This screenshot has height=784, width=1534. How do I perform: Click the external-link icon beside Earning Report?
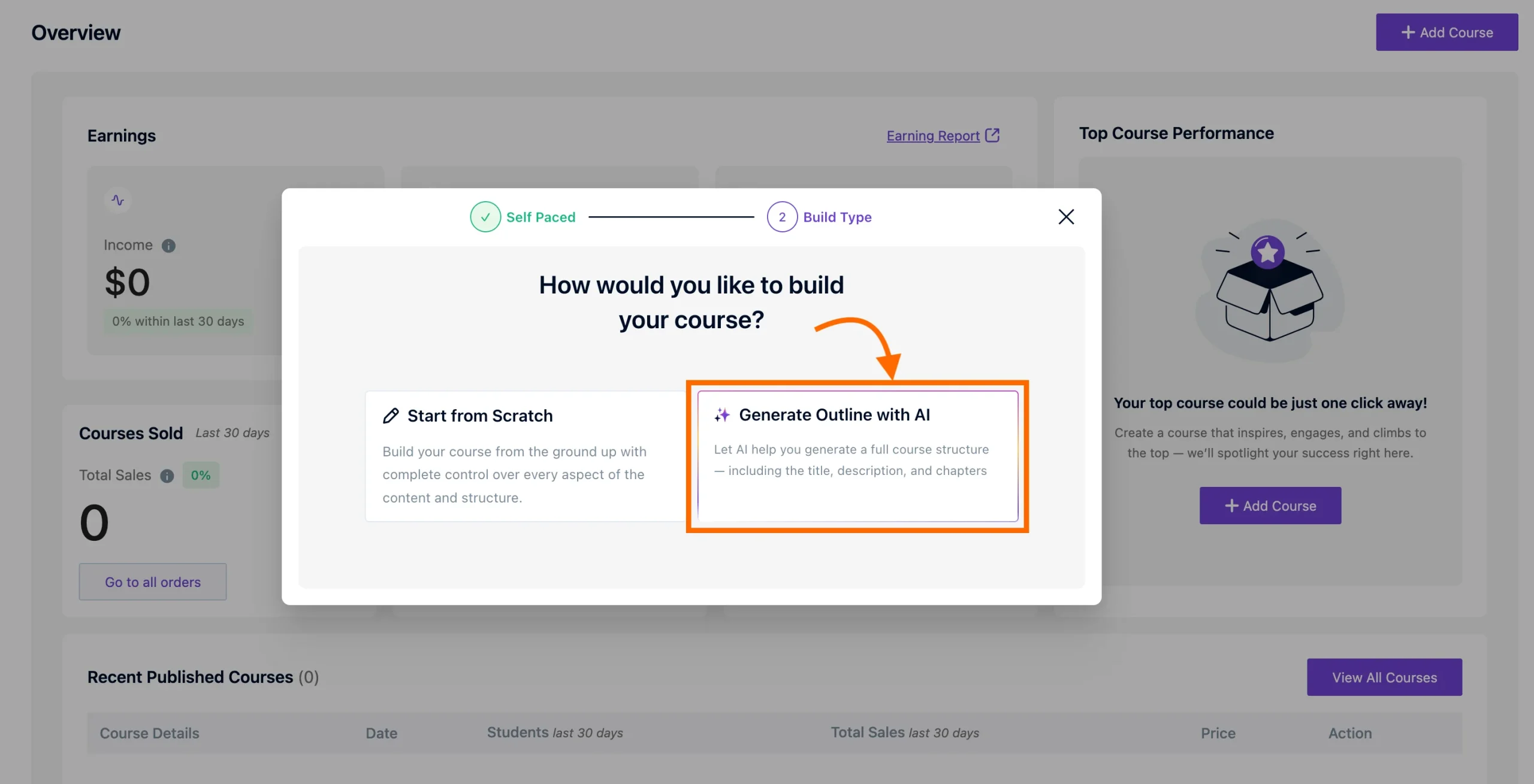[994, 135]
